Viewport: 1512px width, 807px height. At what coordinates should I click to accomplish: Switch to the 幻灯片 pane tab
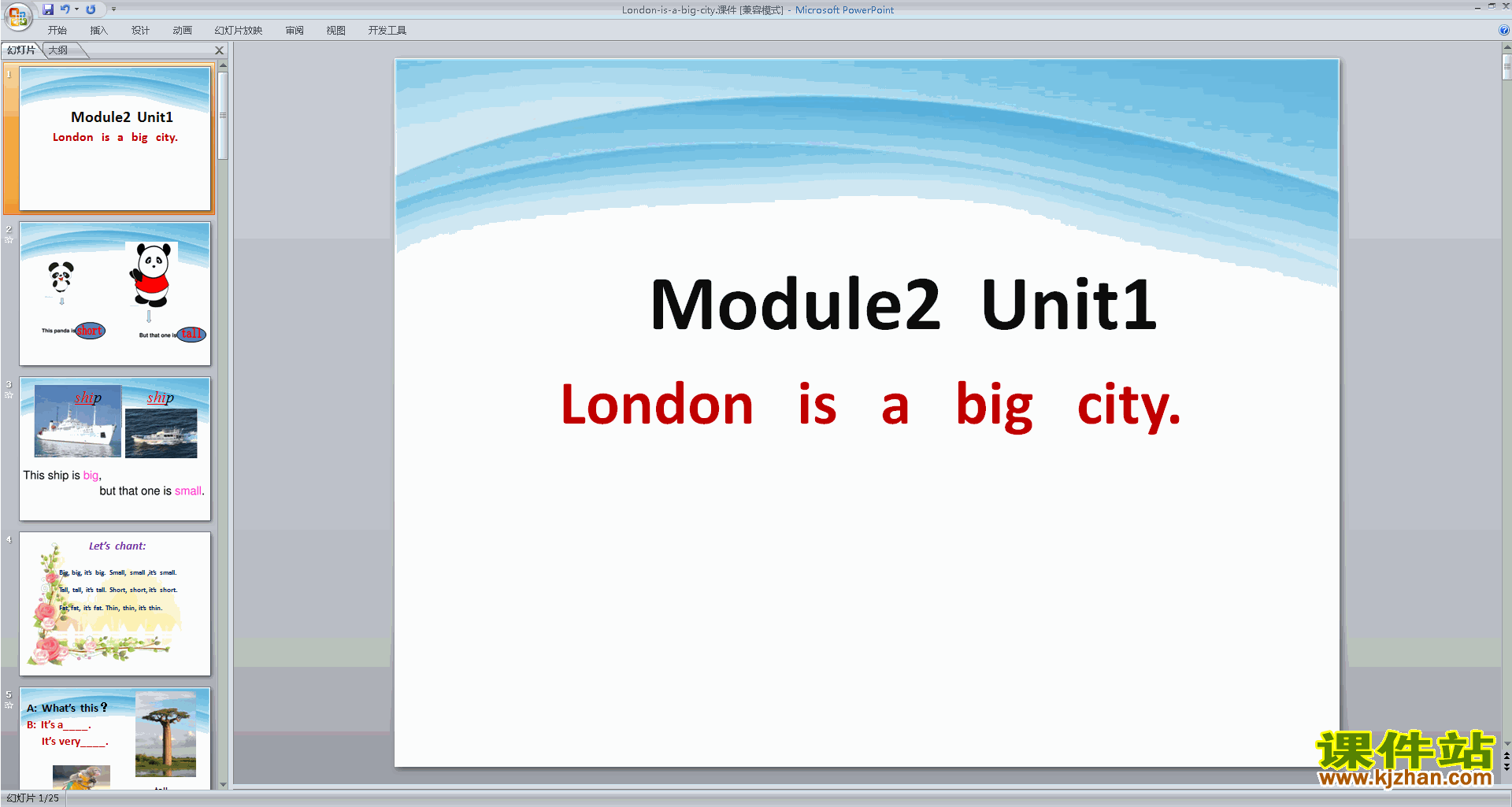21,50
